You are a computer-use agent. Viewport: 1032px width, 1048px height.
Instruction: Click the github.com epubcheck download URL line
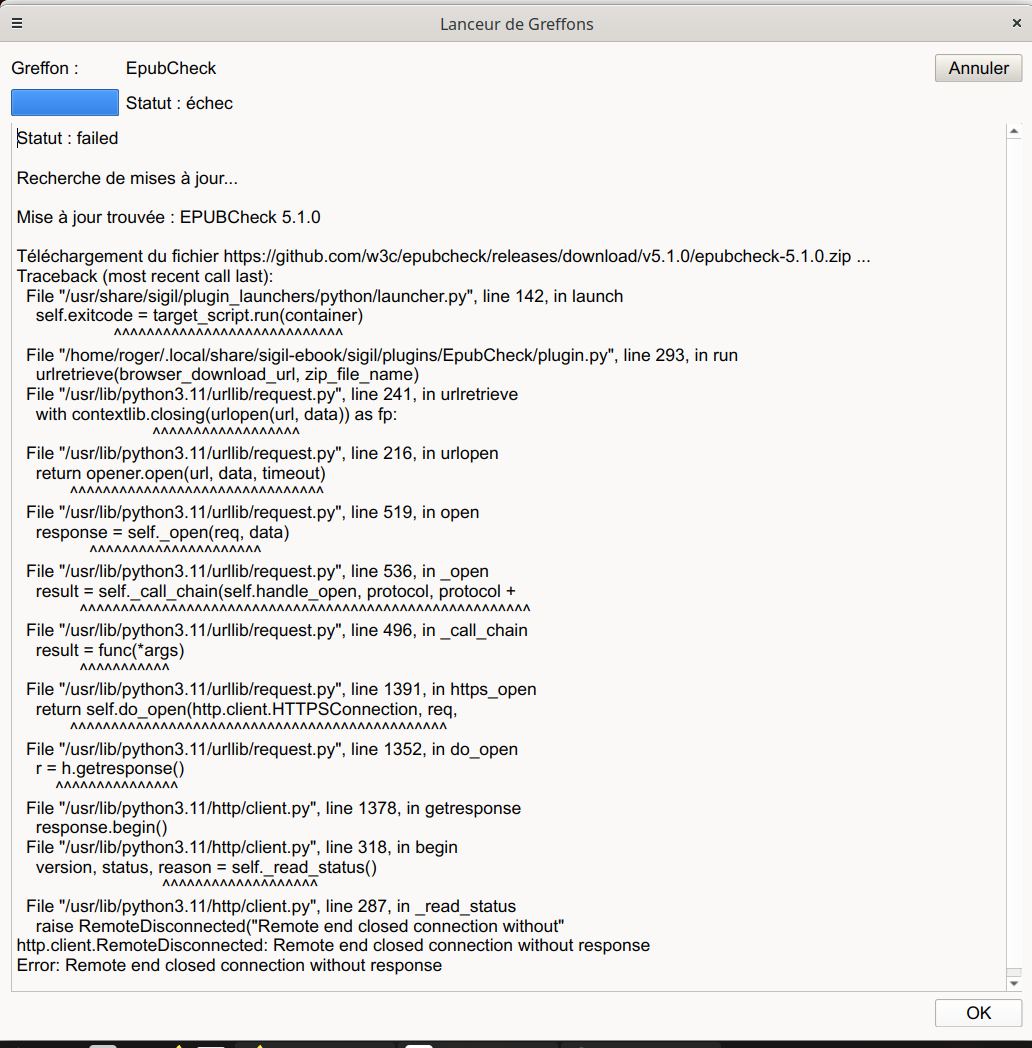(443, 256)
